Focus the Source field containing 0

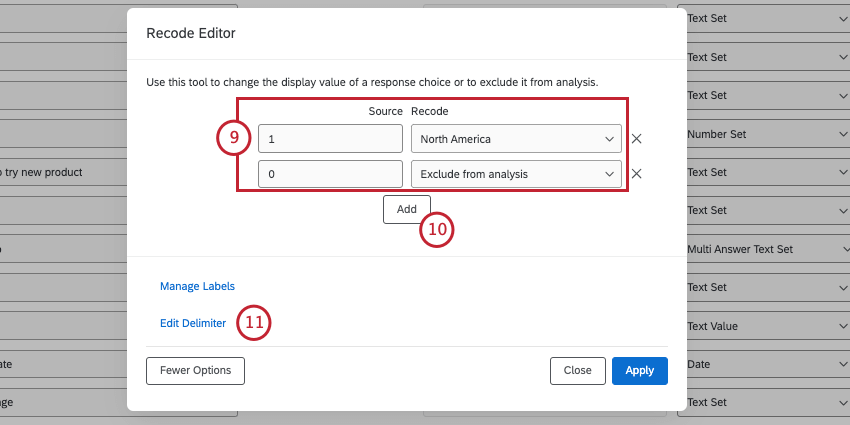pyautogui.click(x=330, y=174)
